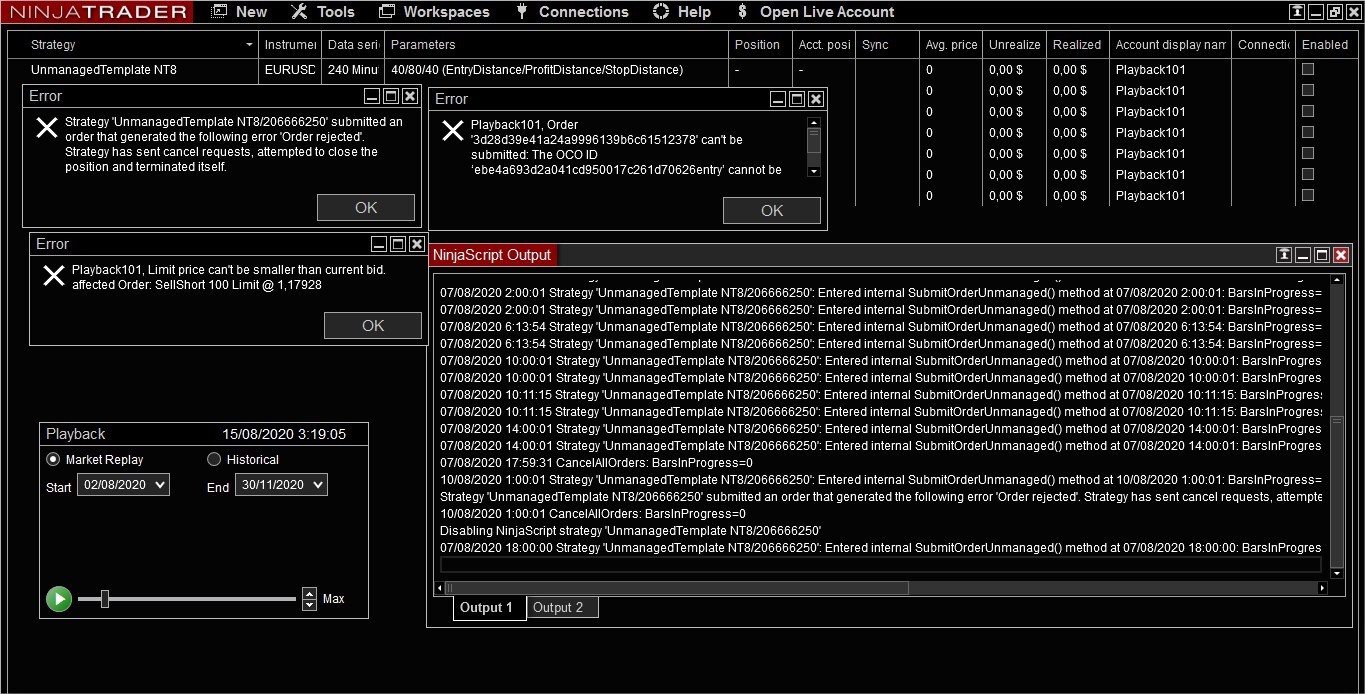Minimize the NinjaScript Output window
Viewport: 1365px width, 694px height.
coord(1303,255)
